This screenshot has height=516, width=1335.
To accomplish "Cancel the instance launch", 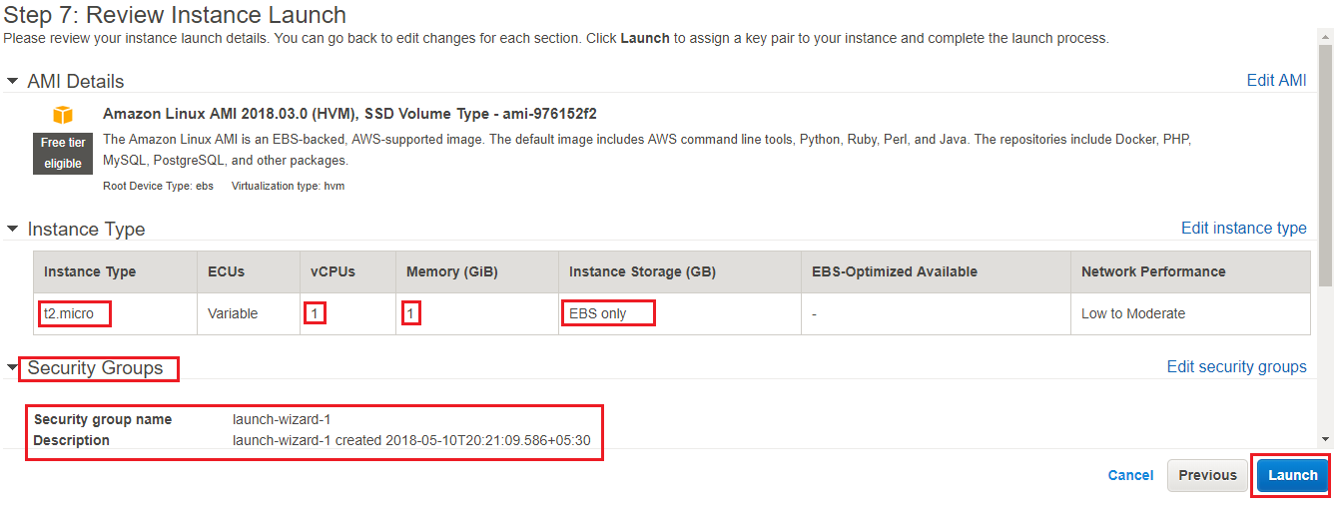I will 1130,475.
